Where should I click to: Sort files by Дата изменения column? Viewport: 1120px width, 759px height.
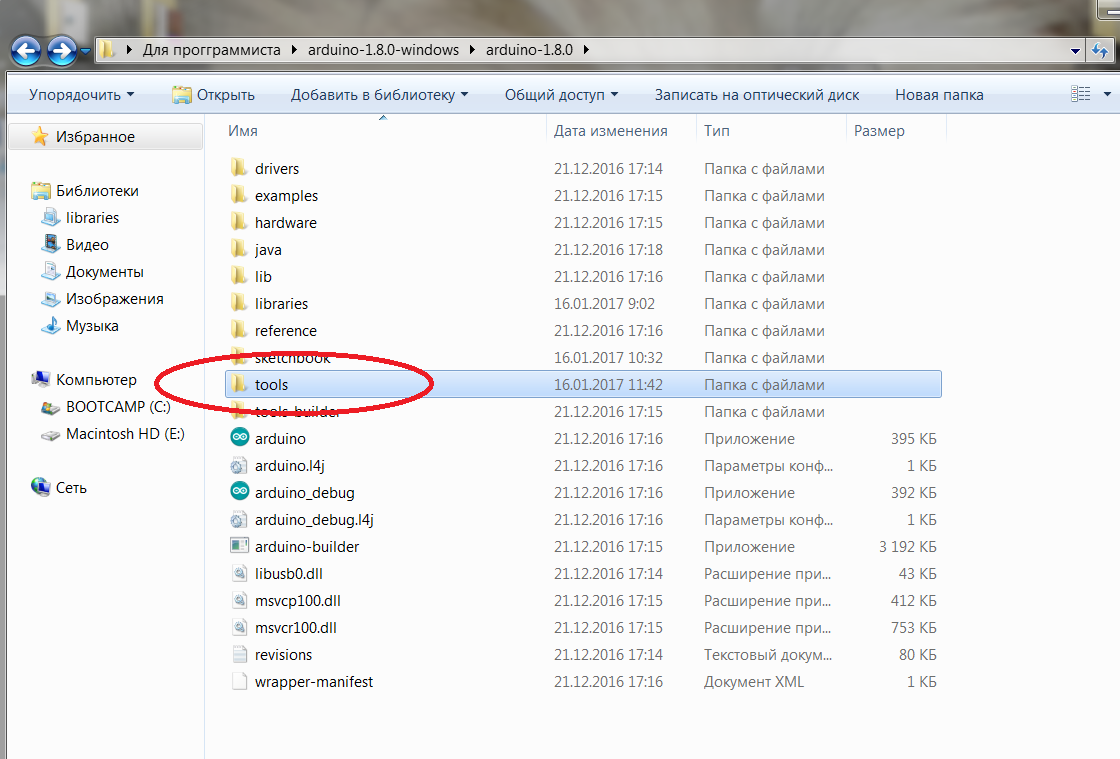tap(610, 131)
